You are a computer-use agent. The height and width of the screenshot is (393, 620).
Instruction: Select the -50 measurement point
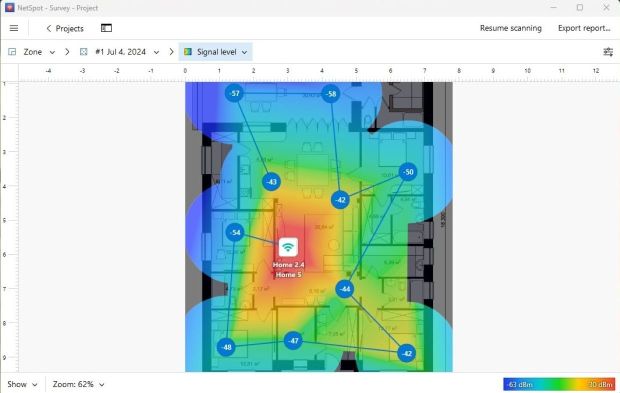click(x=408, y=172)
